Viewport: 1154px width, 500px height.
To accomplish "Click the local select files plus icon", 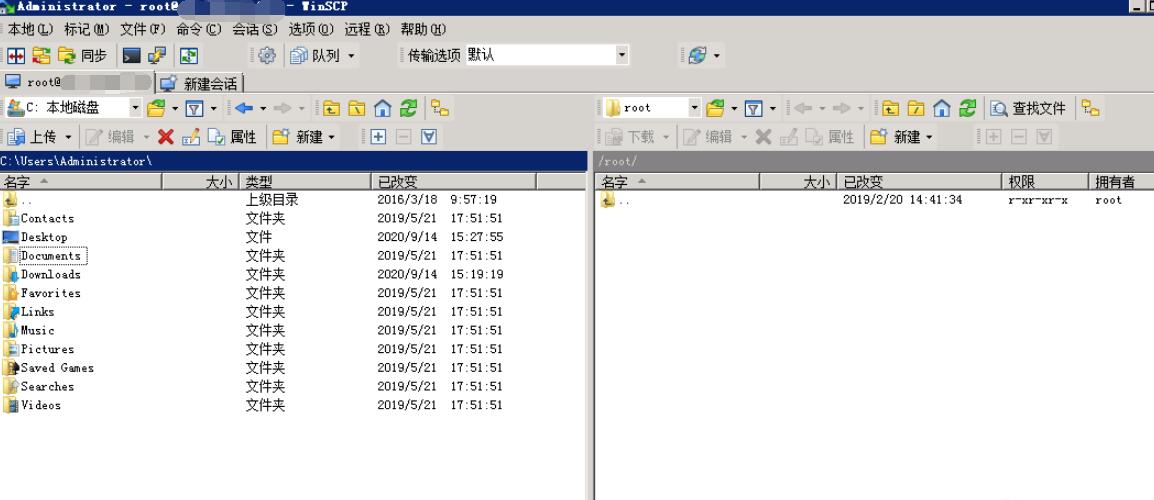I will pyautogui.click(x=378, y=137).
